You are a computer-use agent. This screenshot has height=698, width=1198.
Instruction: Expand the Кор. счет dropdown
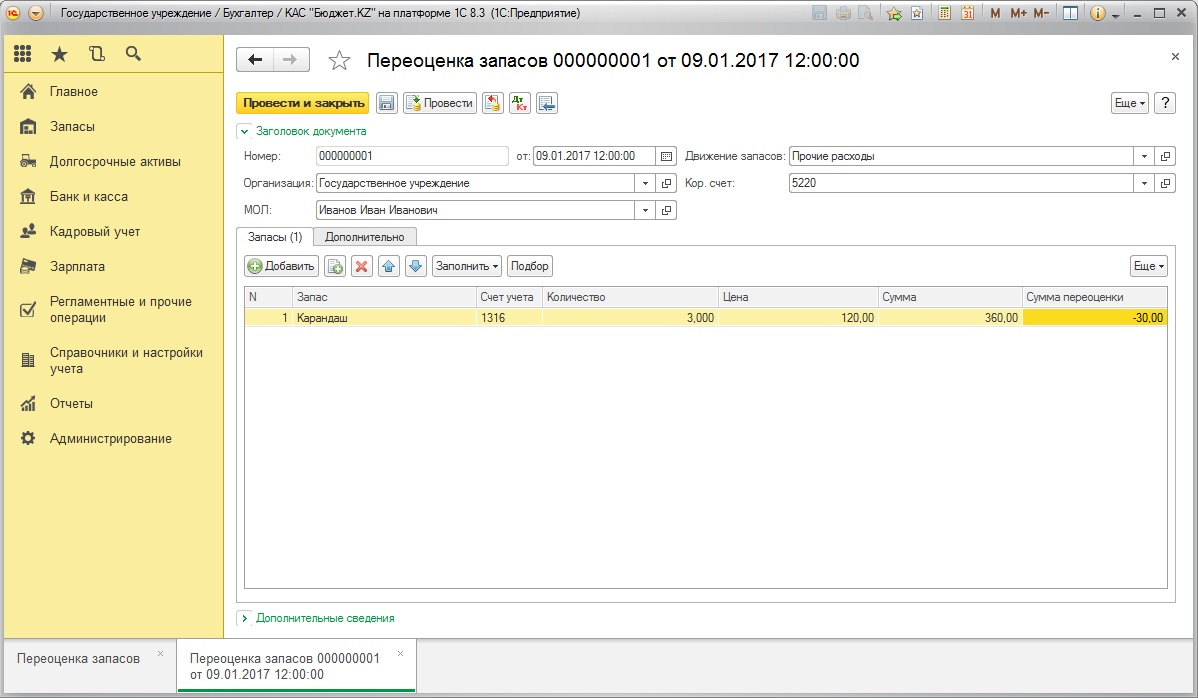pos(1144,183)
